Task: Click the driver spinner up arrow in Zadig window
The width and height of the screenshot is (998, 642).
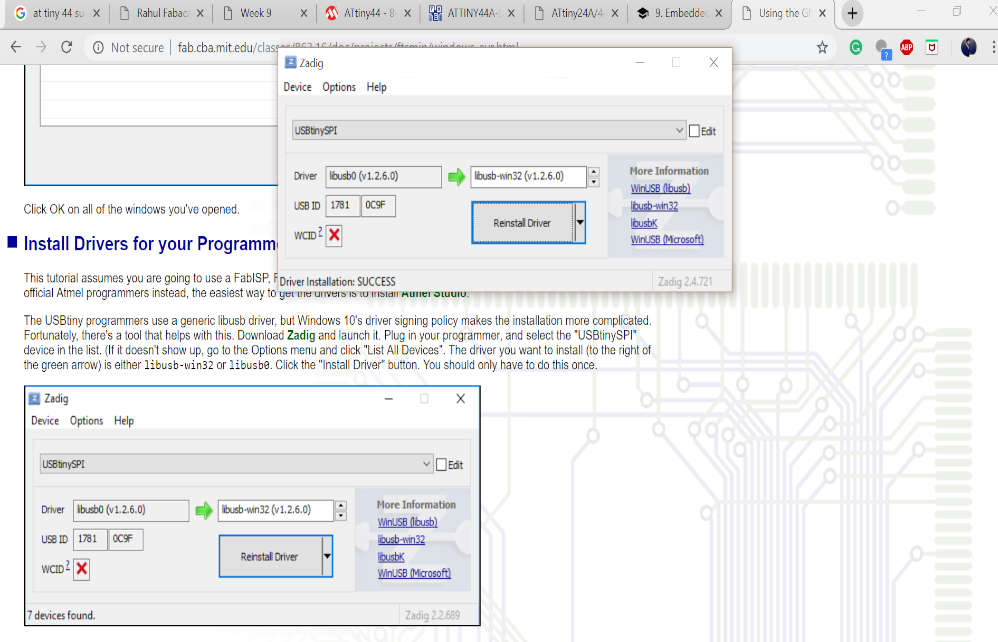Action: 593,172
